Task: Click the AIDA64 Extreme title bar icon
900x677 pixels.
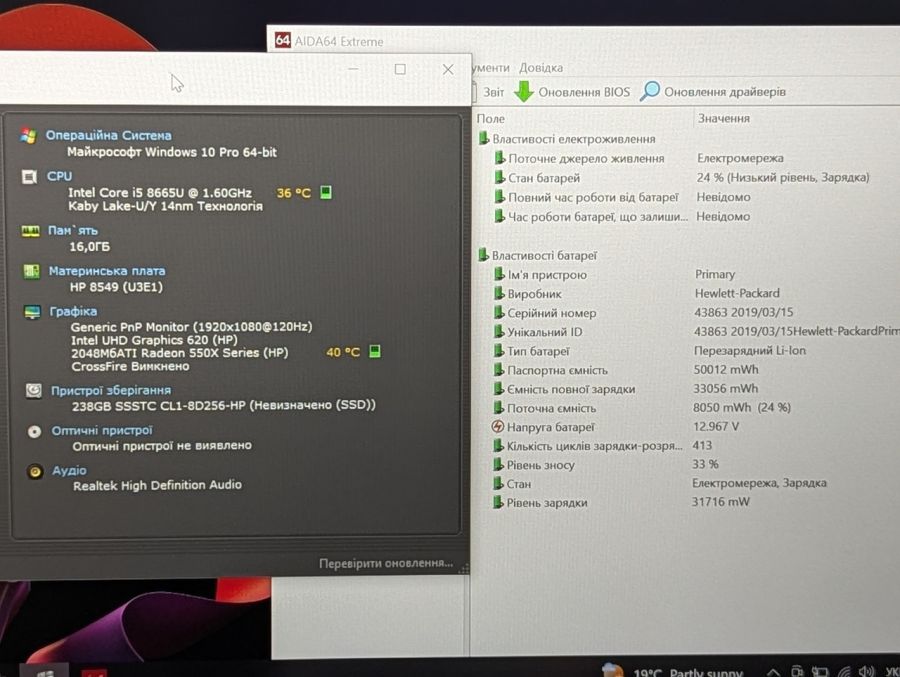Action: (282, 40)
